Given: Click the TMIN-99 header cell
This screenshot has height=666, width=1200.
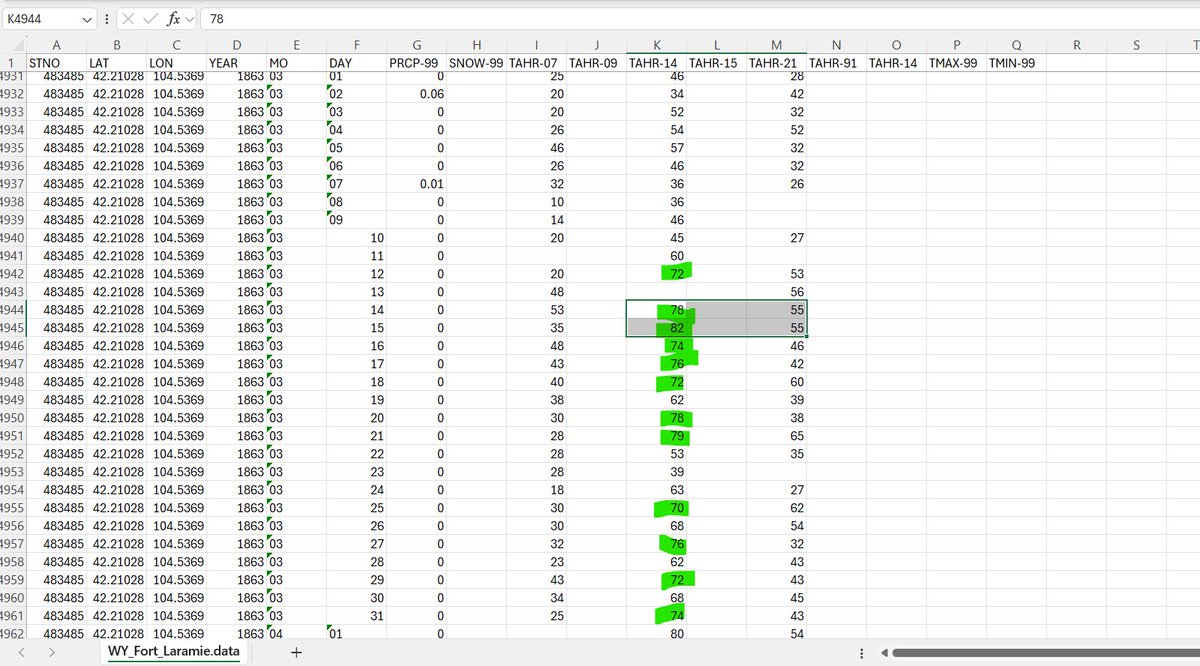Looking at the screenshot, I should [x=1016, y=63].
